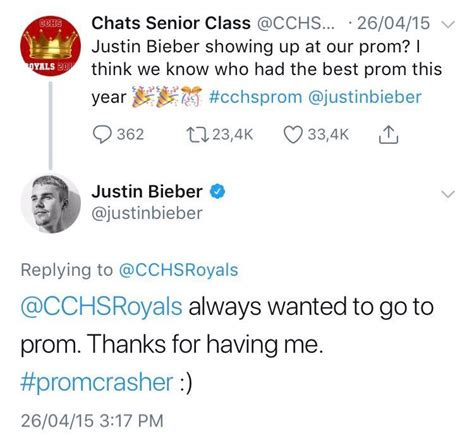Tap the share upload icon
The image size is (474, 443).
click(388, 135)
